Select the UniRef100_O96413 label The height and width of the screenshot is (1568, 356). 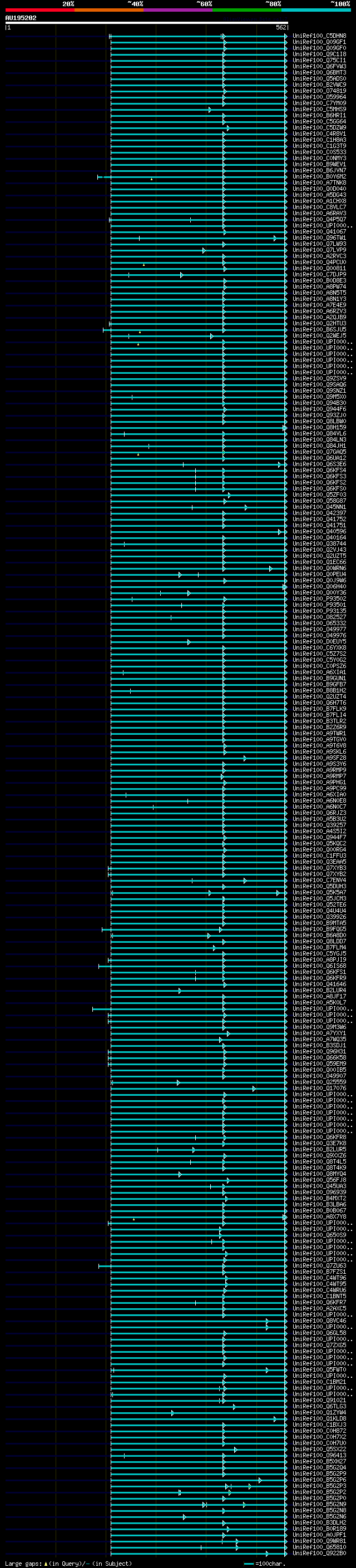pyautogui.click(x=319, y=1456)
